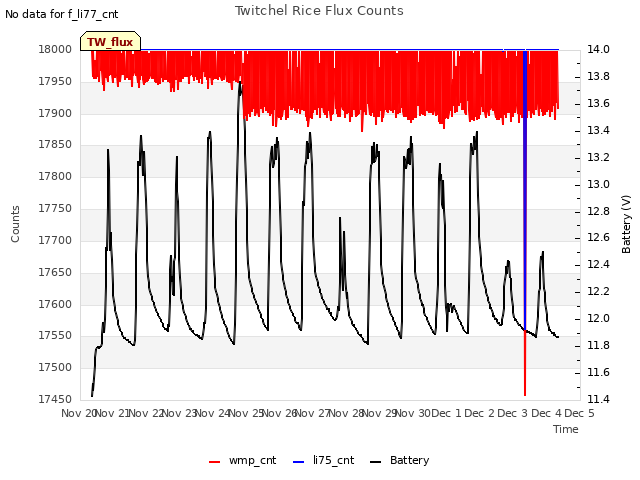Click the 17700 counts axis value

click(55, 240)
